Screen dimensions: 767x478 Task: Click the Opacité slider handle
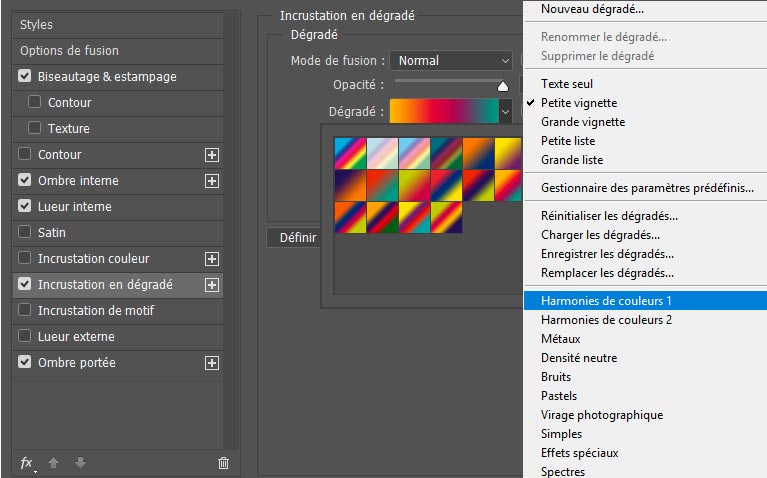click(x=503, y=87)
